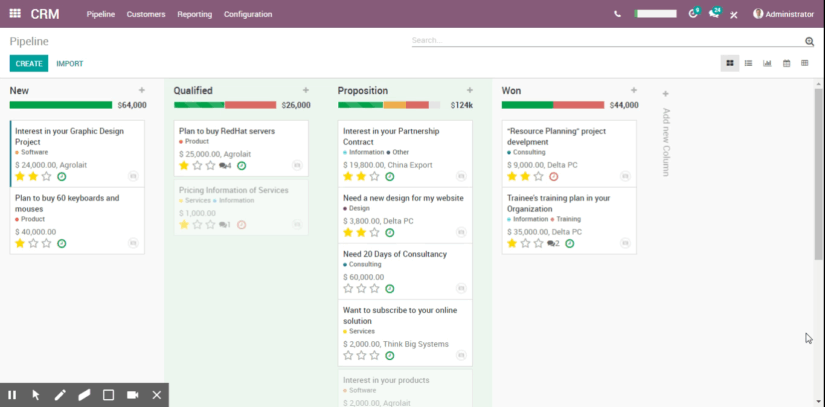Click the CREATE button
Image resolution: width=825 pixels, height=407 pixels.
[29, 63]
